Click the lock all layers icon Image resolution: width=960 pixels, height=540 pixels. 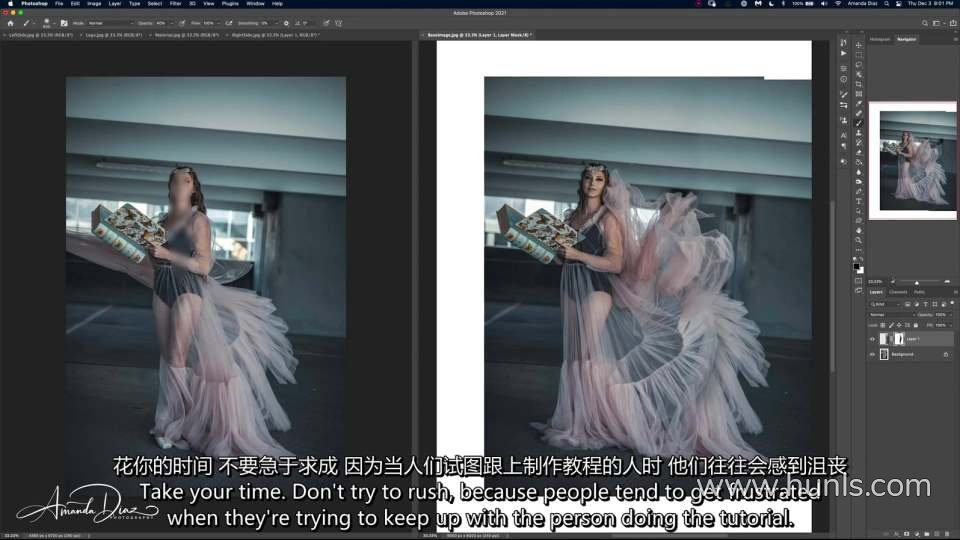tap(916, 326)
